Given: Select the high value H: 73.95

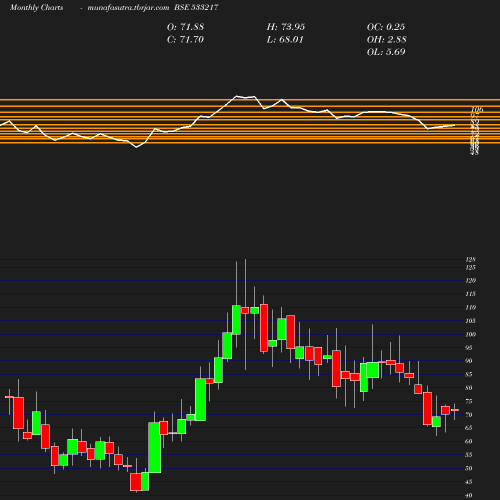Looking at the screenshot, I should [286, 27].
